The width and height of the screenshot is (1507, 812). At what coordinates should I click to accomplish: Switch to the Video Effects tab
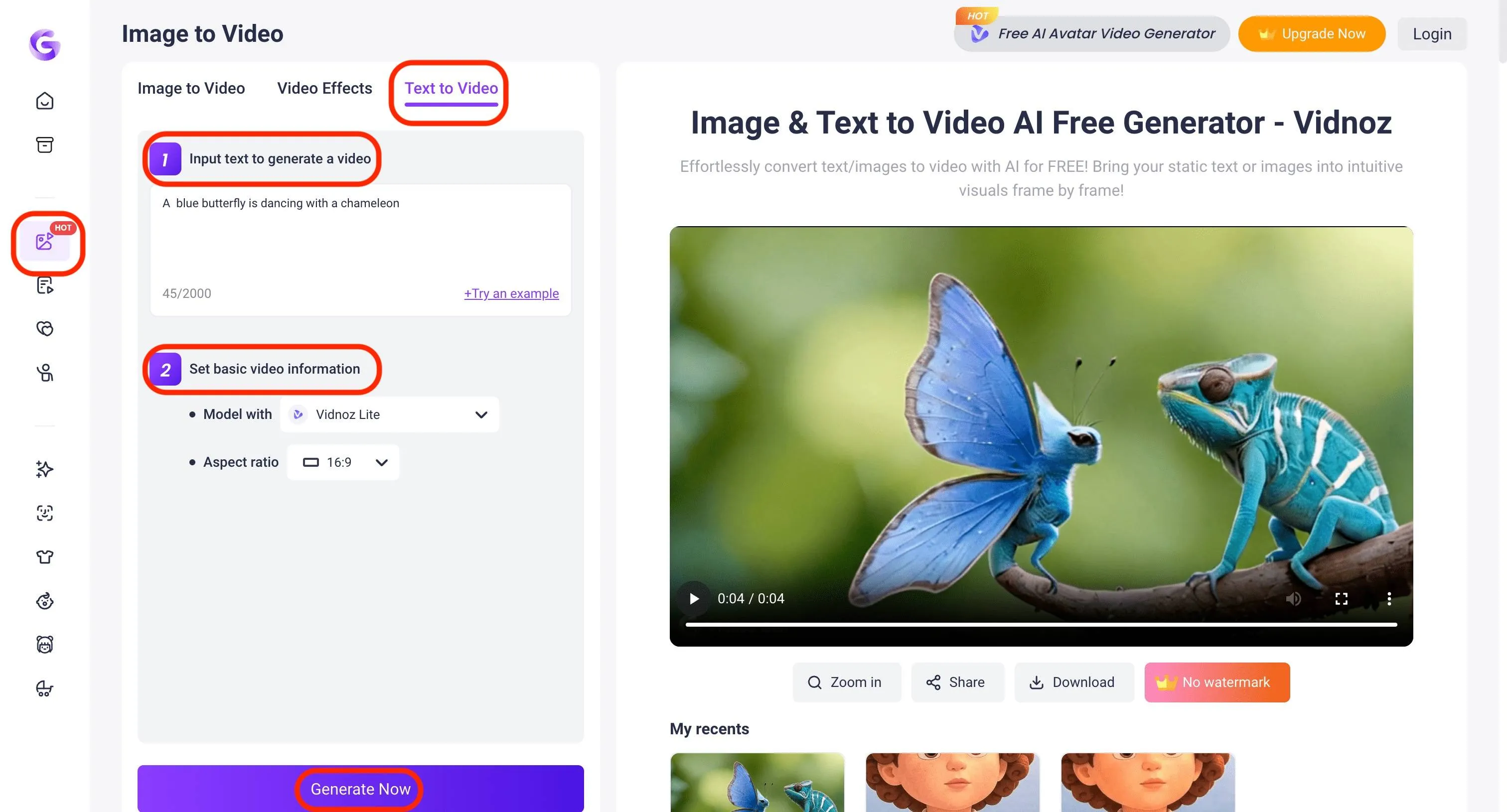(x=324, y=88)
